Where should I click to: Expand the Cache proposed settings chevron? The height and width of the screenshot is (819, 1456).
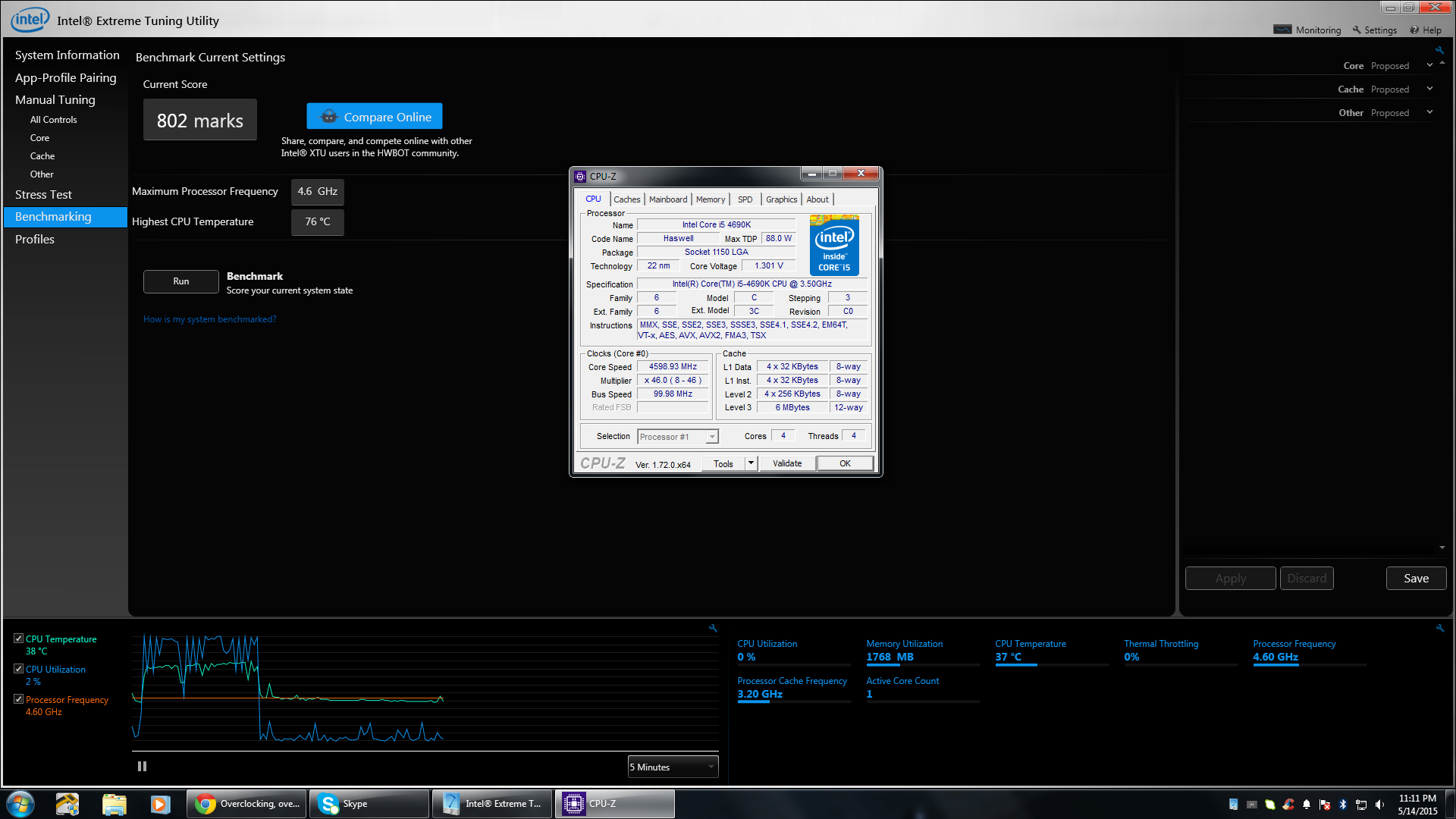(x=1430, y=89)
